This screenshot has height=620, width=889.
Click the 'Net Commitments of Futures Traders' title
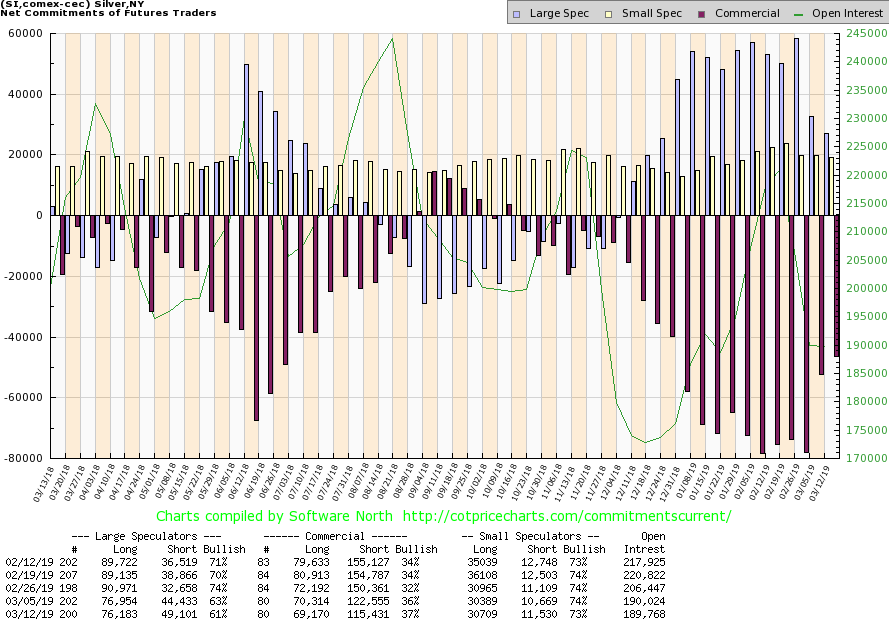103,11
